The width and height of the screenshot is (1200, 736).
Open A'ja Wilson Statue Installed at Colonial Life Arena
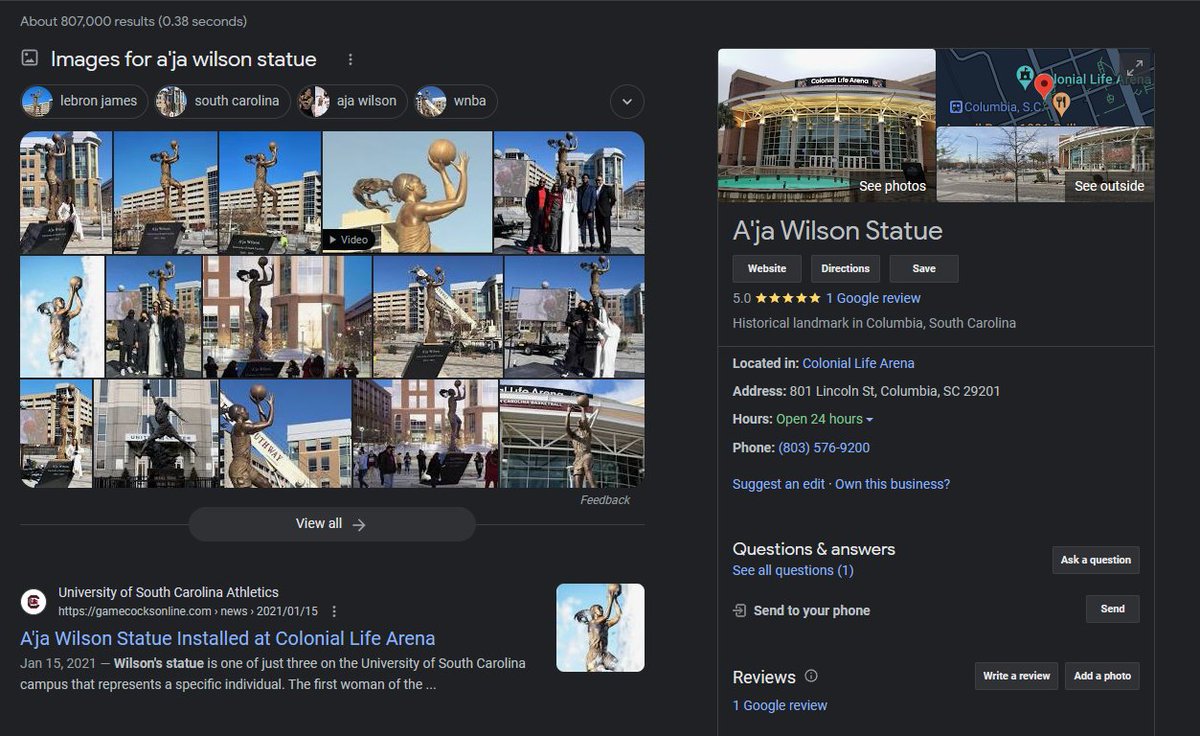click(x=228, y=638)
